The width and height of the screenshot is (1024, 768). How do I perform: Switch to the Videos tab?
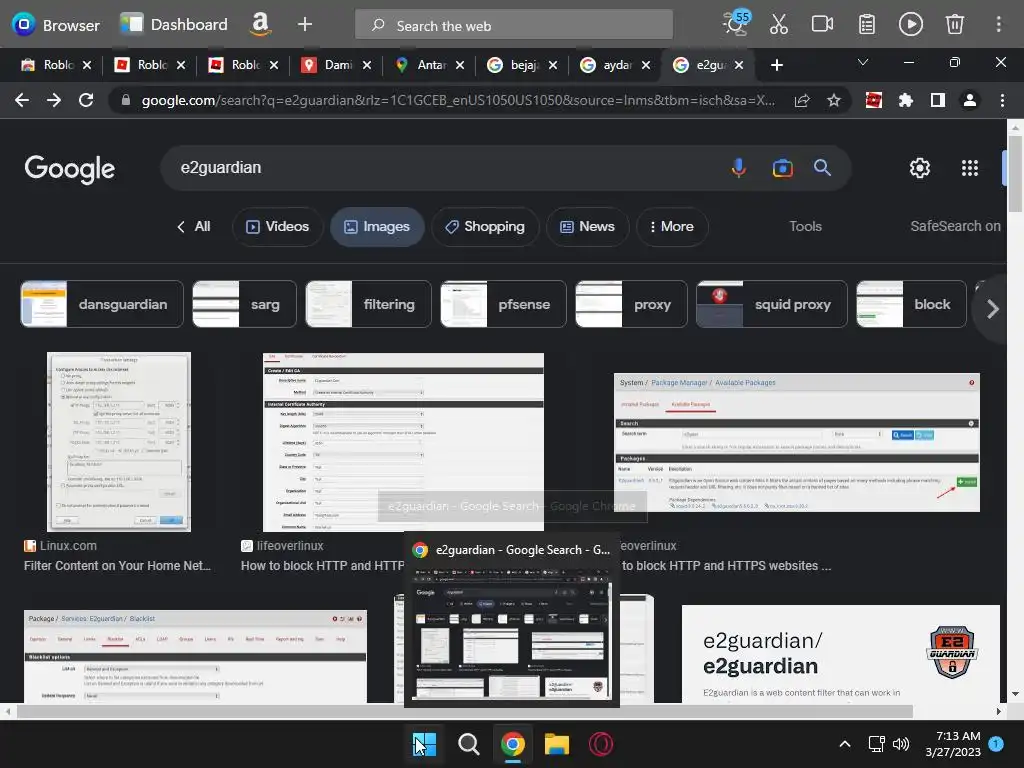coord(278,227)
